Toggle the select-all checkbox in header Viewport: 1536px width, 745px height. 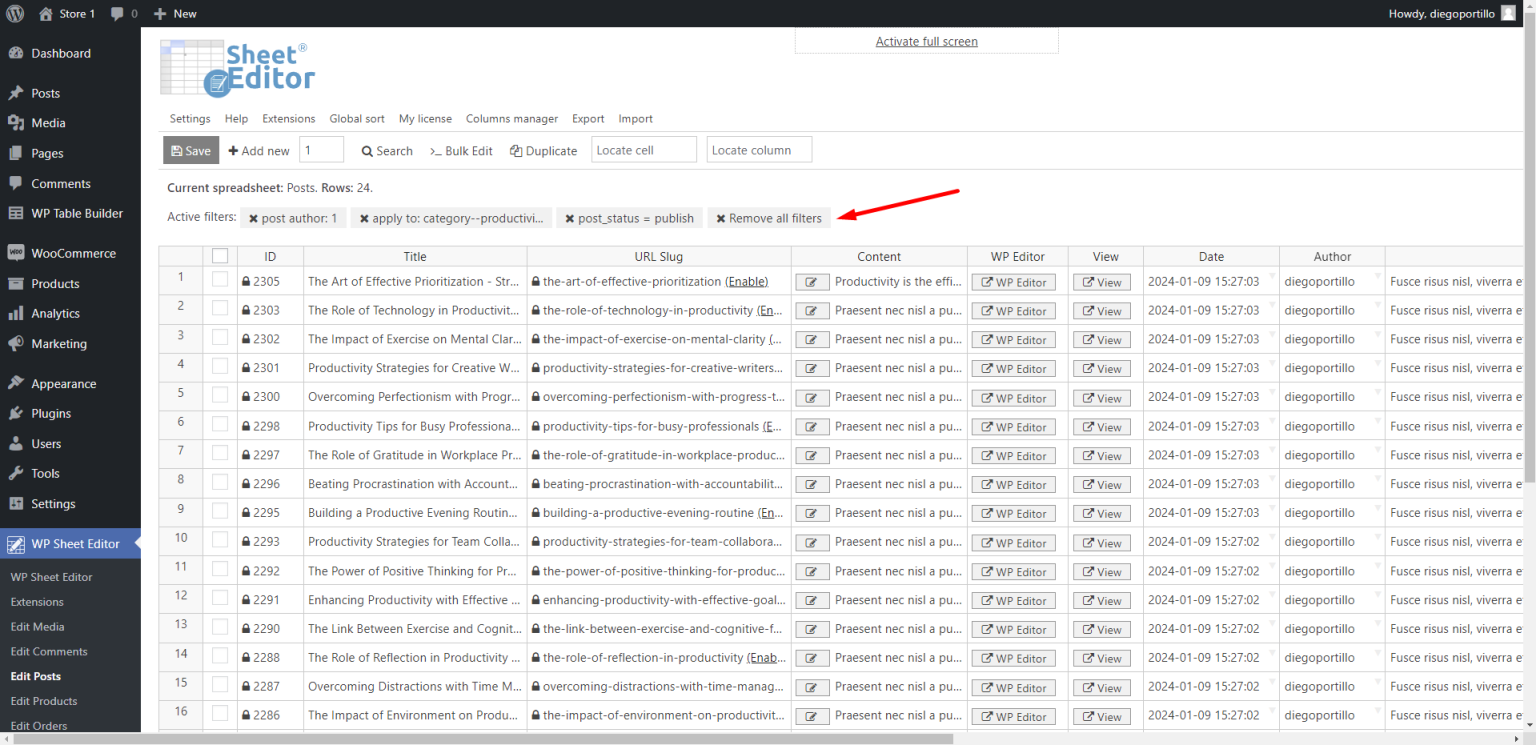220,256
